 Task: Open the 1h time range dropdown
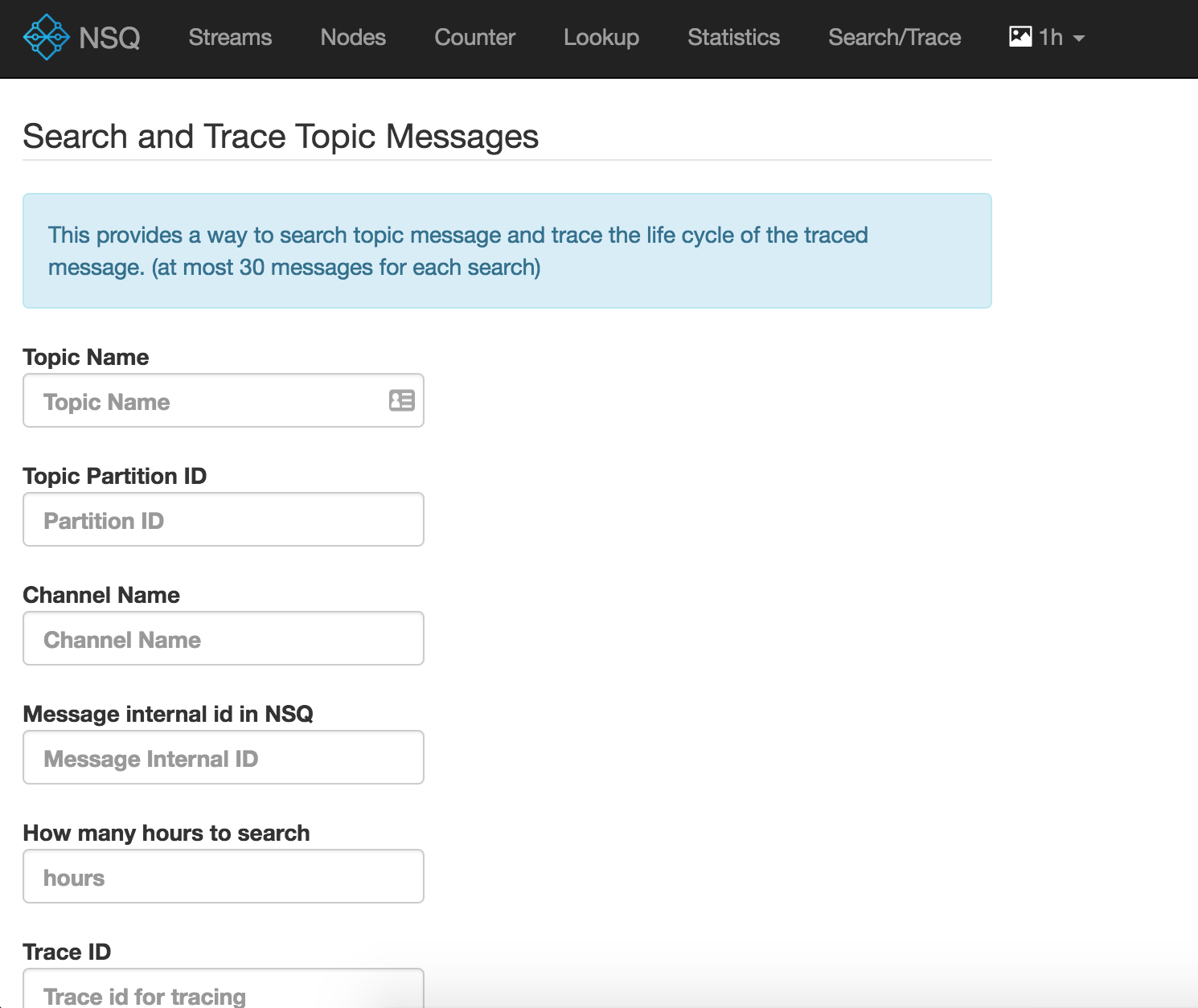pyautogui.click(x=1047, y=37)
